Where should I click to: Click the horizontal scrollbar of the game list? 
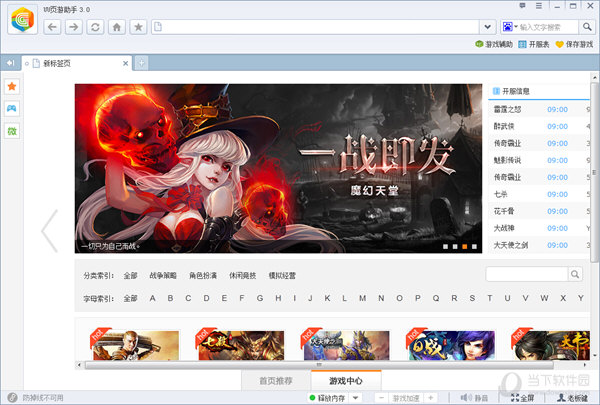(x=319, y=365)
